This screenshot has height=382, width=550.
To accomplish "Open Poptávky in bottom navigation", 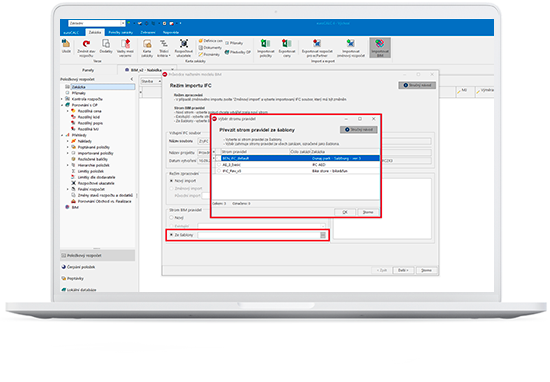I will (73, 279).
